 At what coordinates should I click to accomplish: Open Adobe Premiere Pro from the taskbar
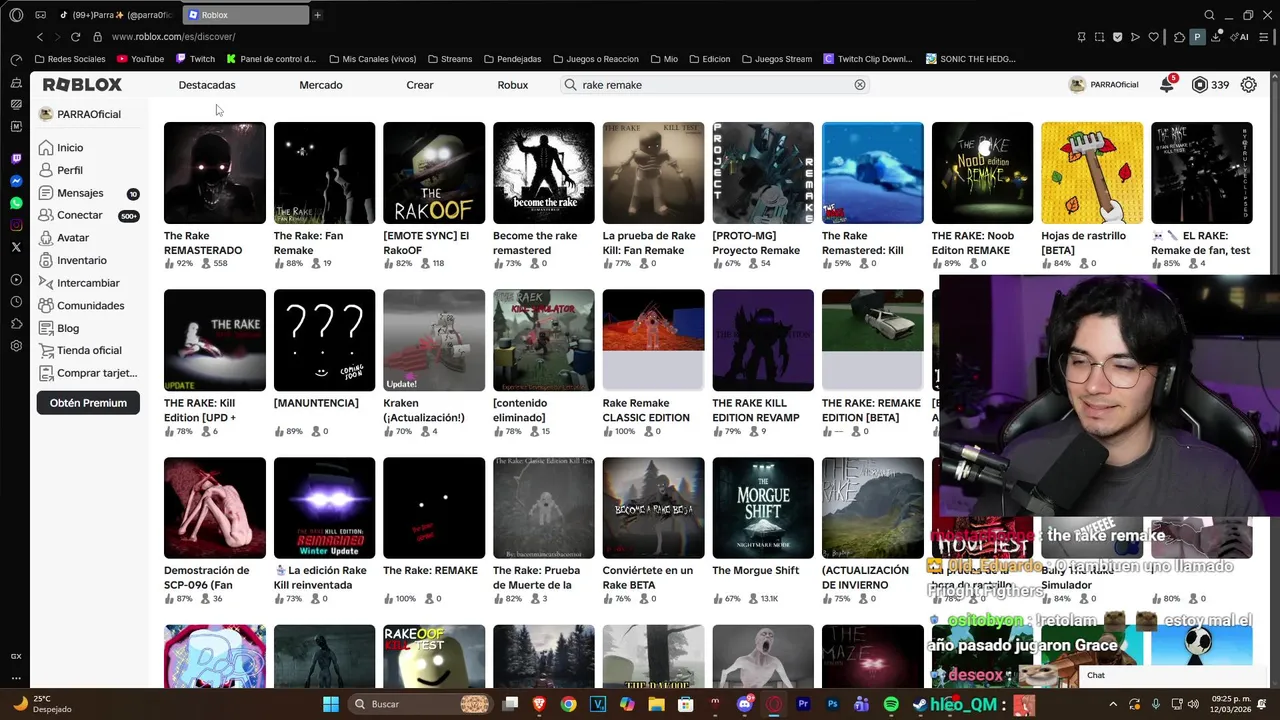pos(803,704)
